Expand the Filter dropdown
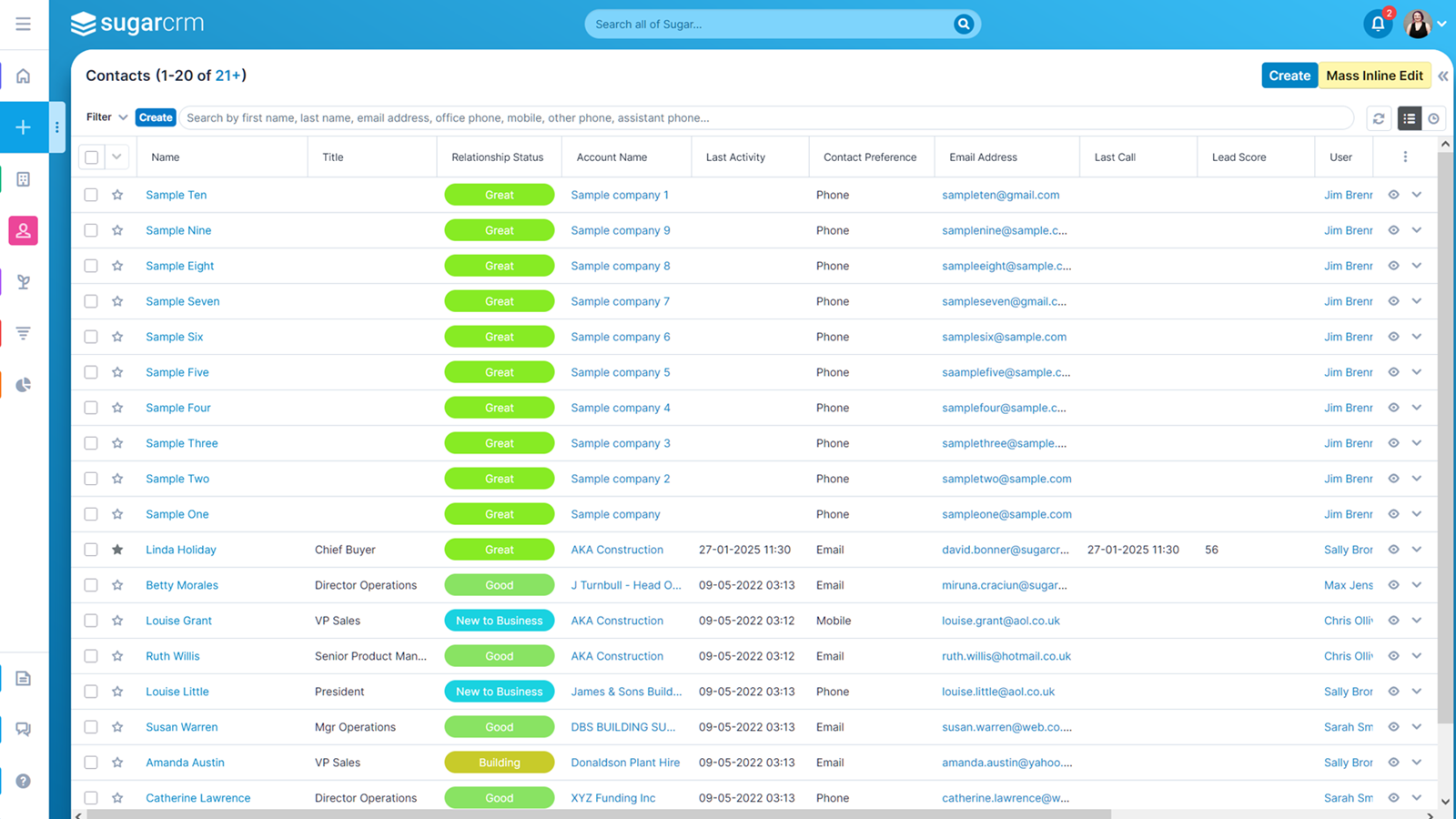Screen dimensions: 1456x819 [106, 117]
